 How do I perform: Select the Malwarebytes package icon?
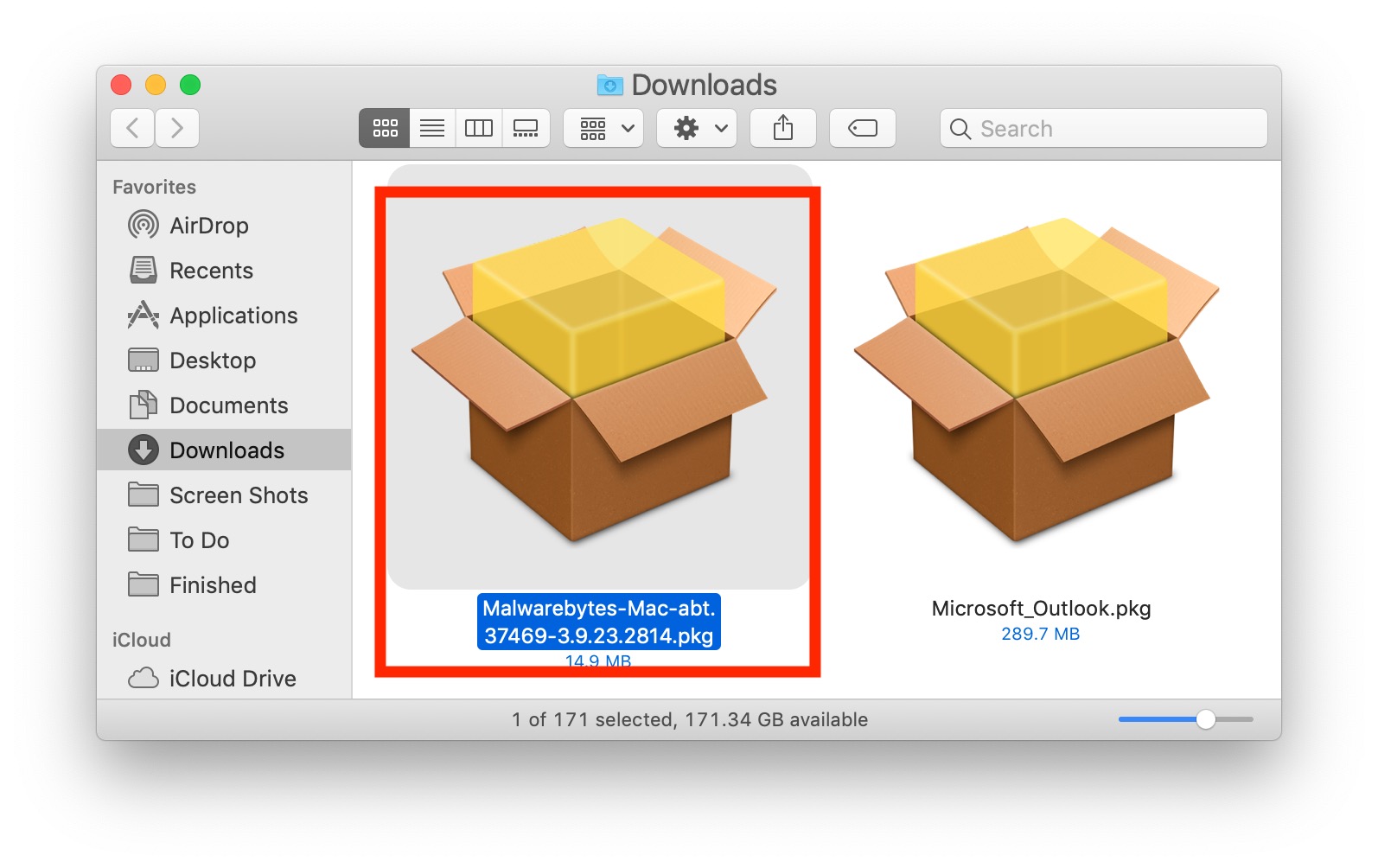click(x=594, y=380)
